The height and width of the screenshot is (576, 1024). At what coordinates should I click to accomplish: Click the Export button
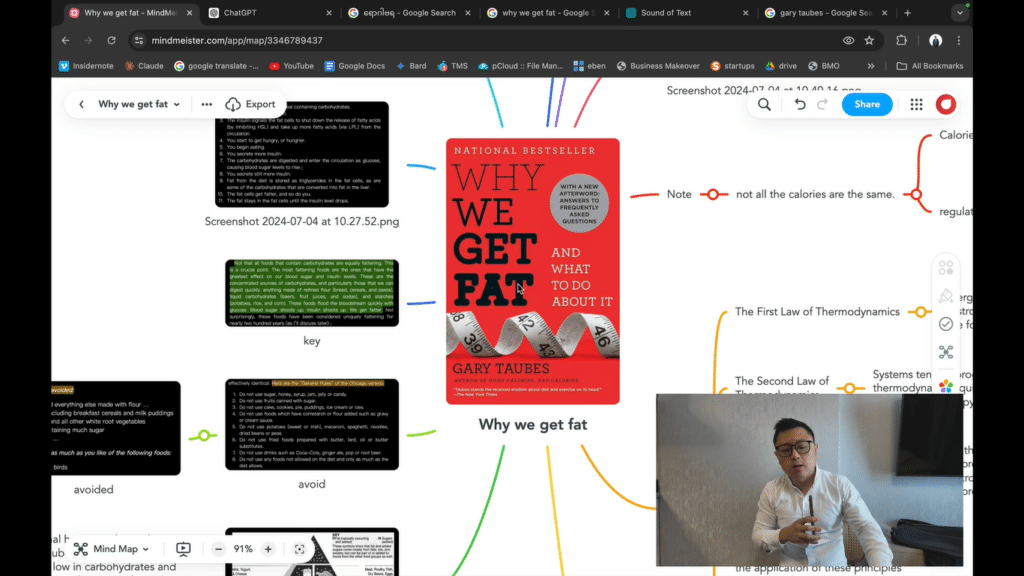(x=251, y=104)
